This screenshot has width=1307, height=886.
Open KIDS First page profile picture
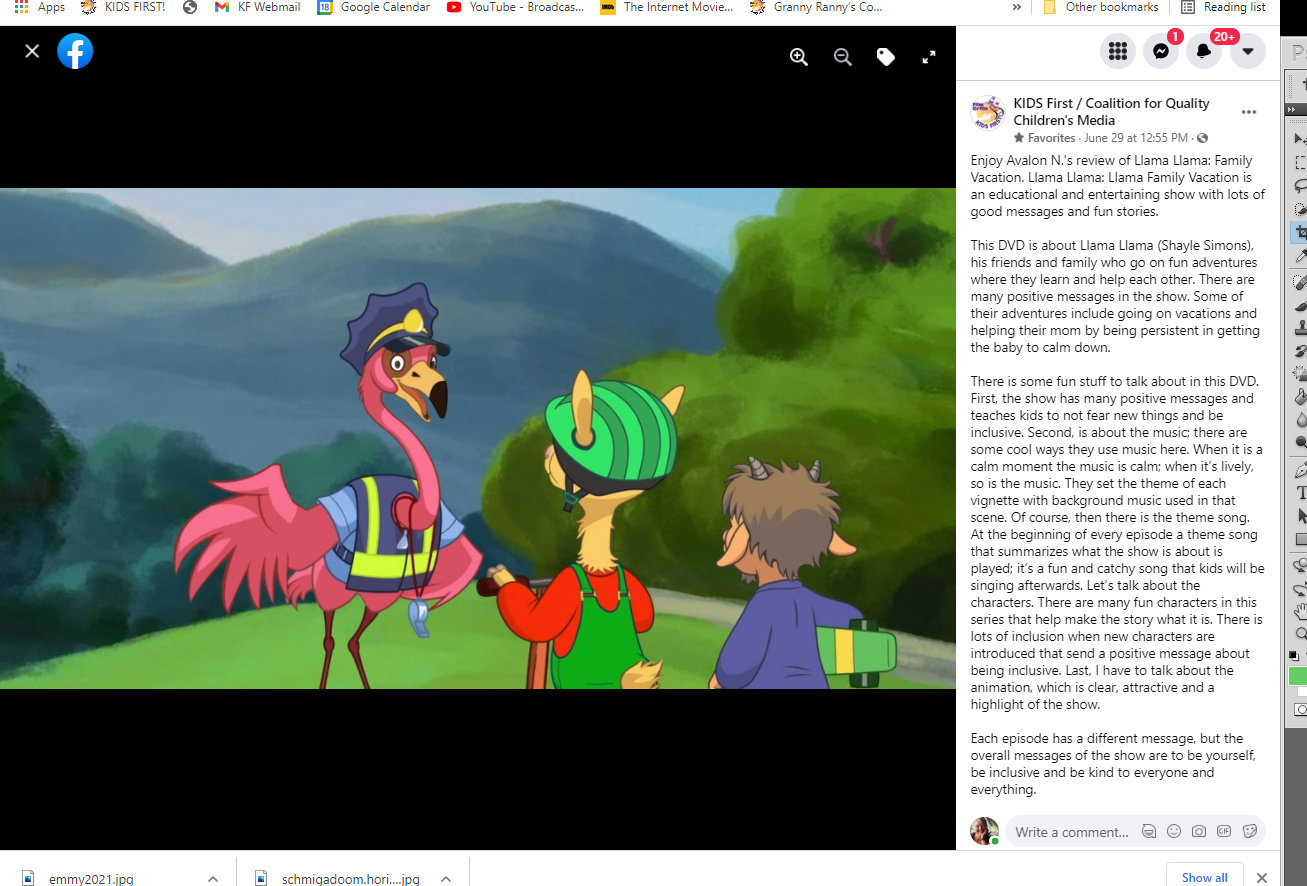point(988,113)
